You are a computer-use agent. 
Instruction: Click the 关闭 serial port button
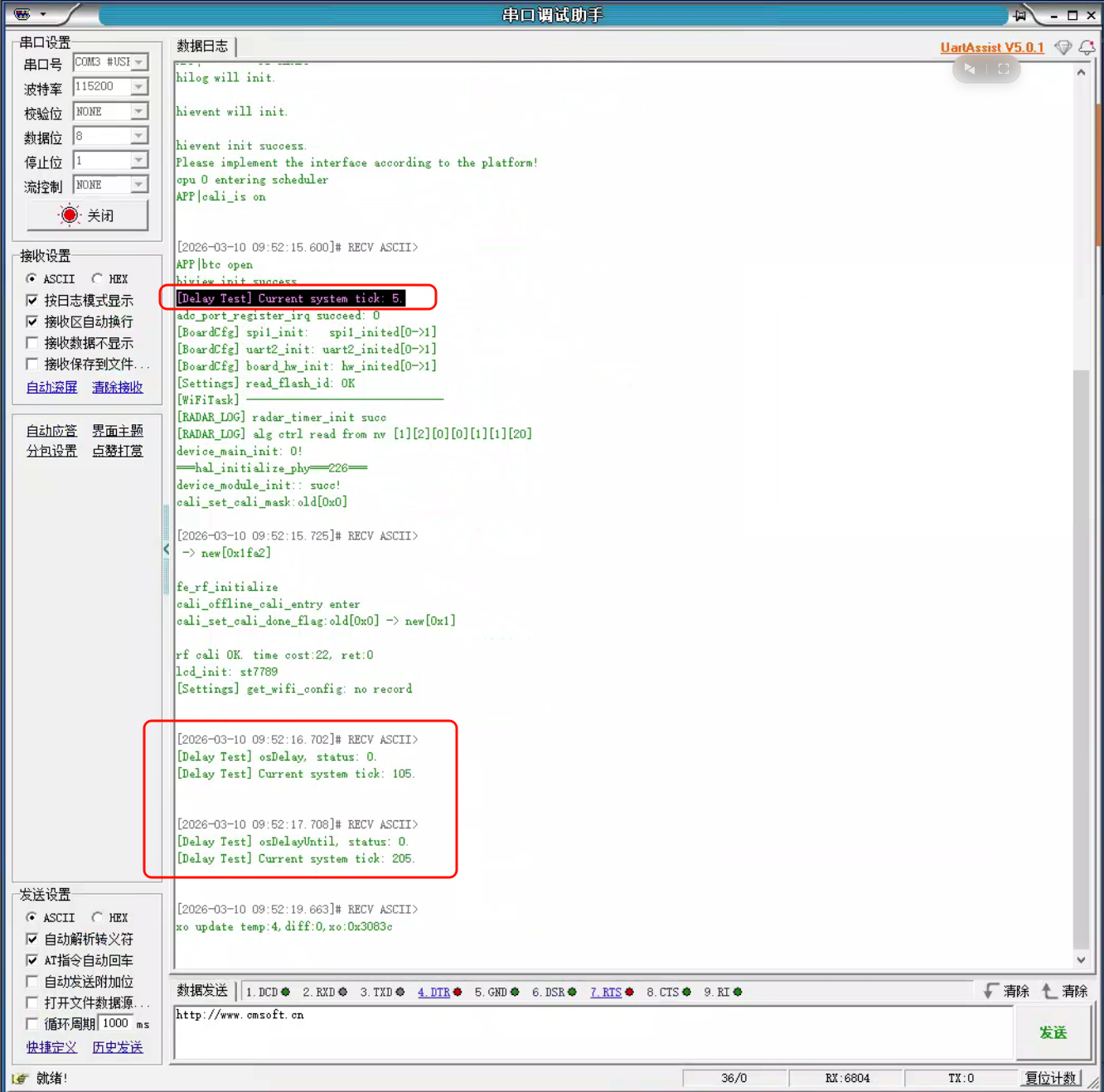tap(87, 215)
